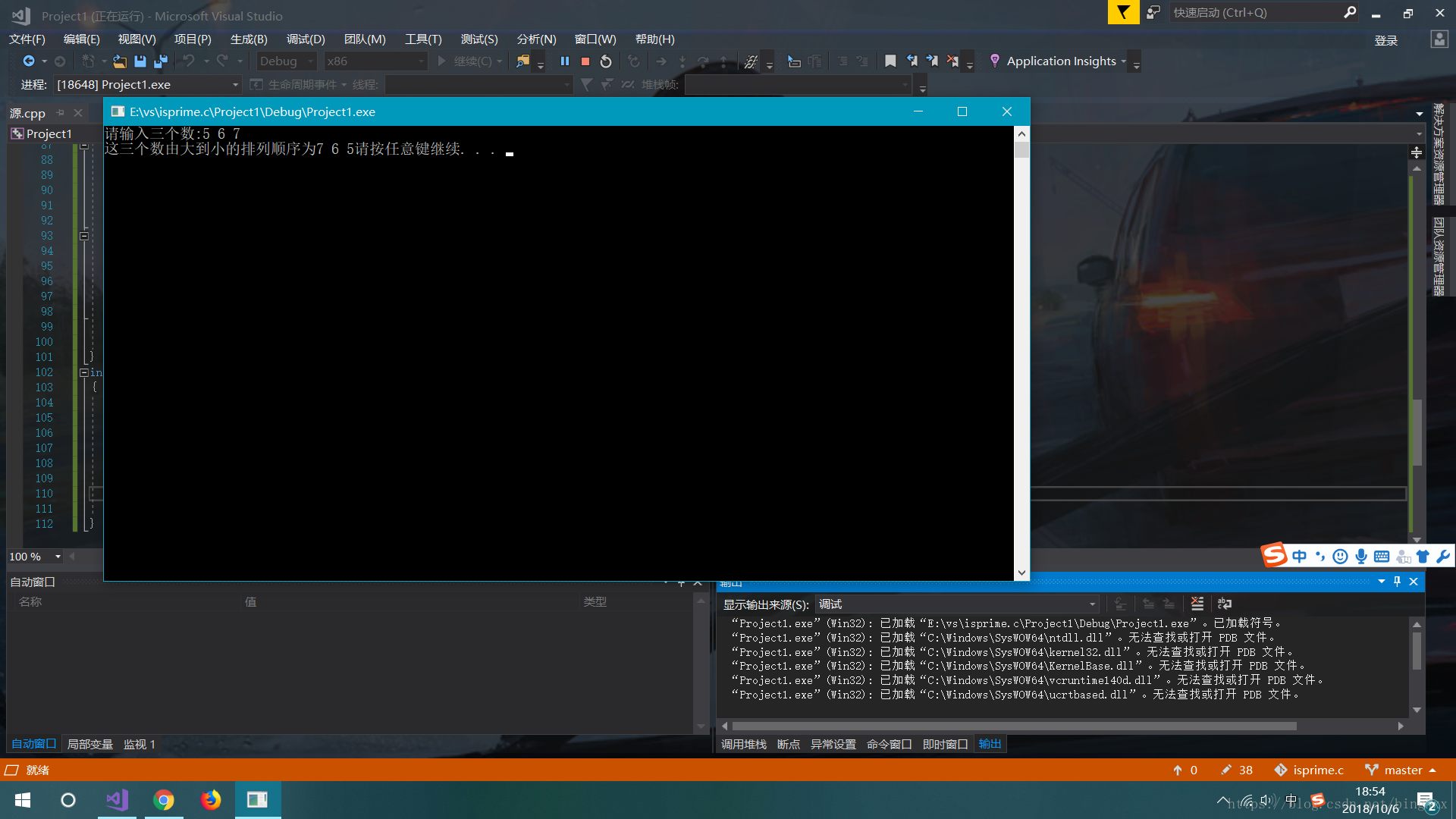The width and height of the screenshot is (1456, 819).
Task: Click the Save All icon in toolbar
Action: point(160,61)
